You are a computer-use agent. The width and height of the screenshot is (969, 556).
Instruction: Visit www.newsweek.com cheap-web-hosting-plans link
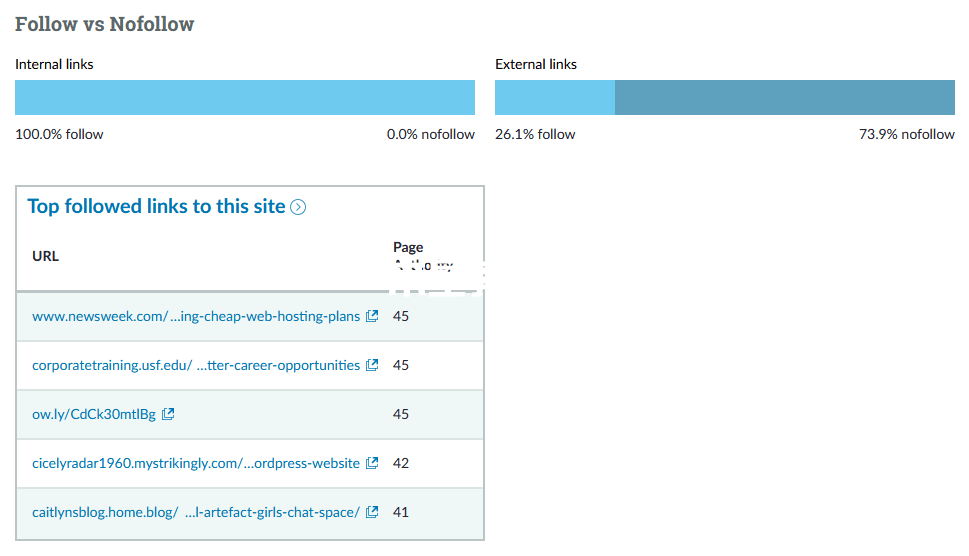tap(196, 316)
